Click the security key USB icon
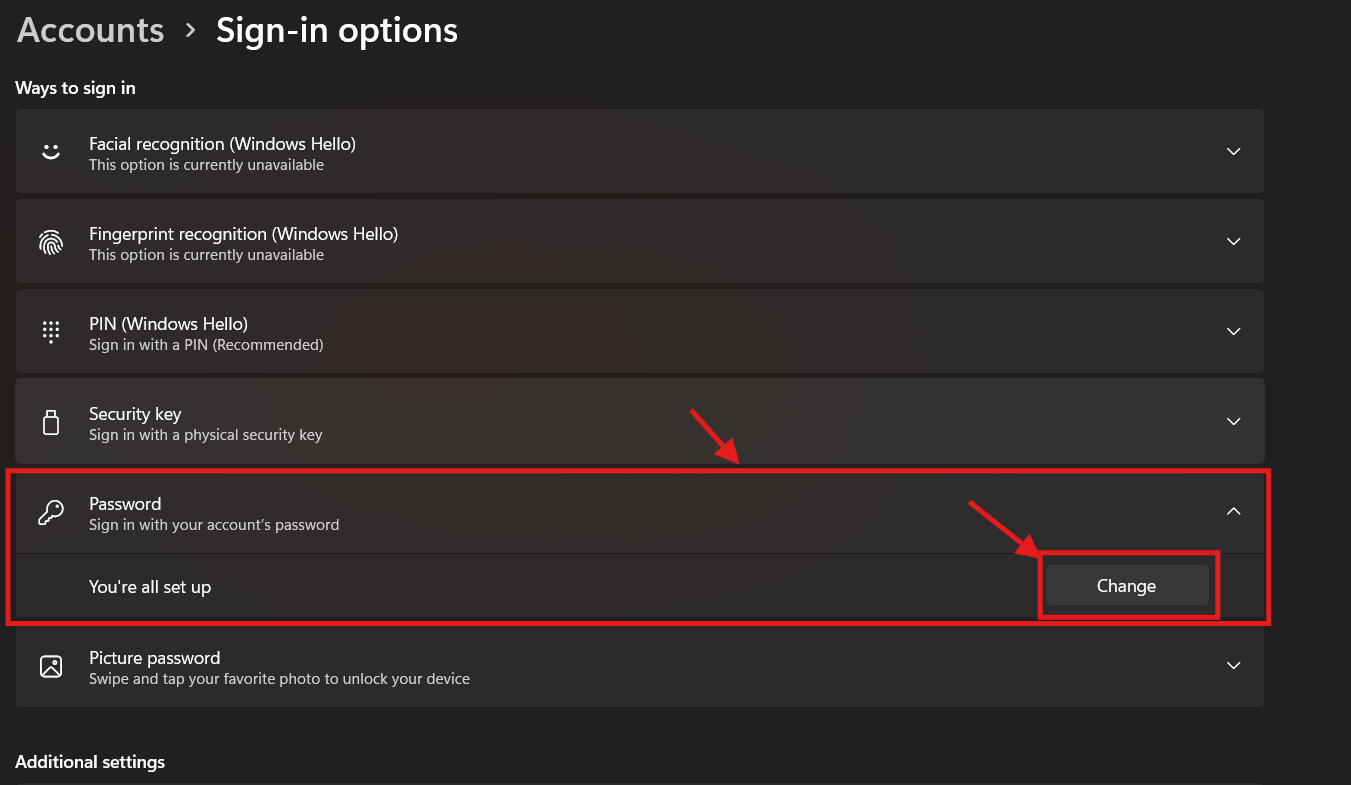 click(50, 422)
